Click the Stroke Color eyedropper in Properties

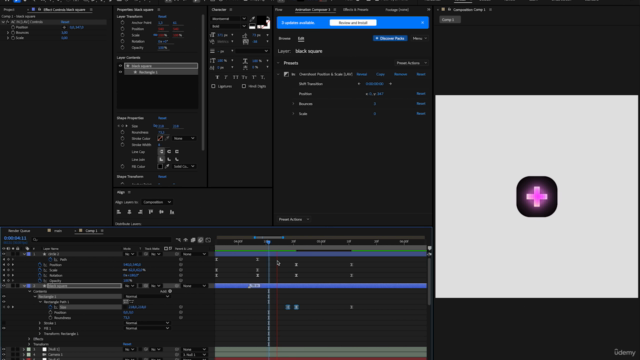pos(167,138)
